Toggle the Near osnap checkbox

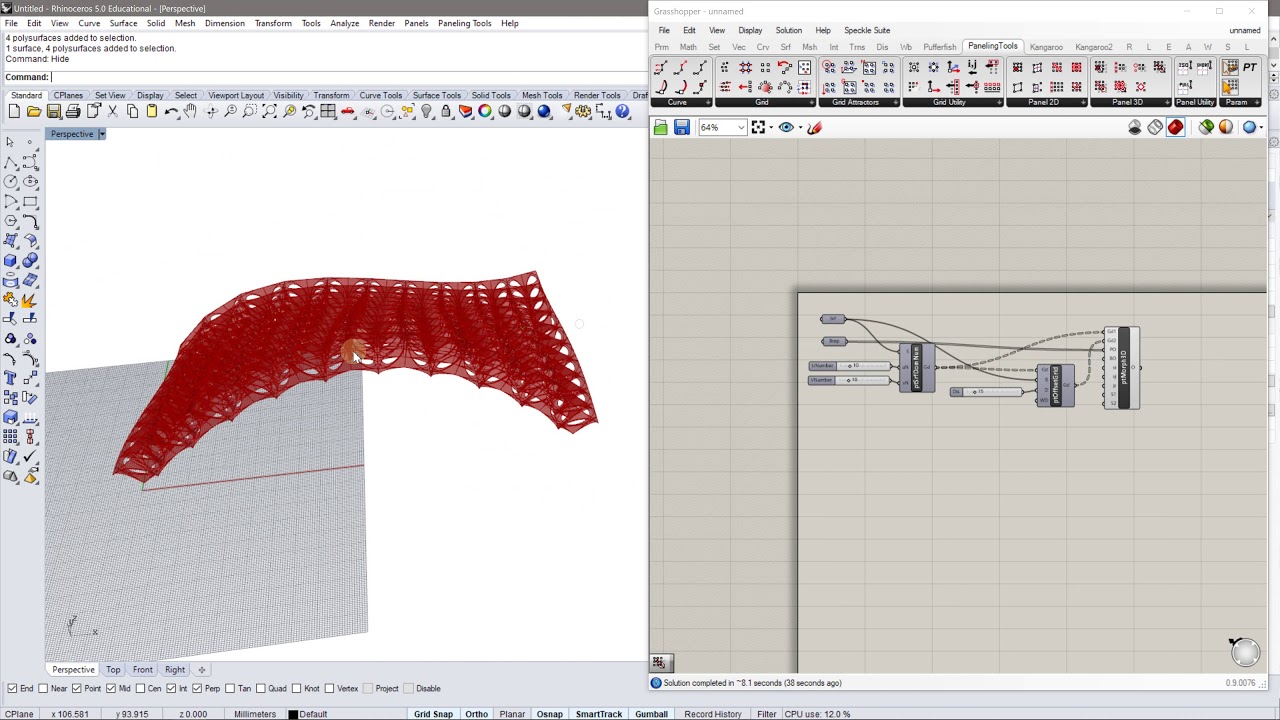pyautogui.click(x=44, y=688)
